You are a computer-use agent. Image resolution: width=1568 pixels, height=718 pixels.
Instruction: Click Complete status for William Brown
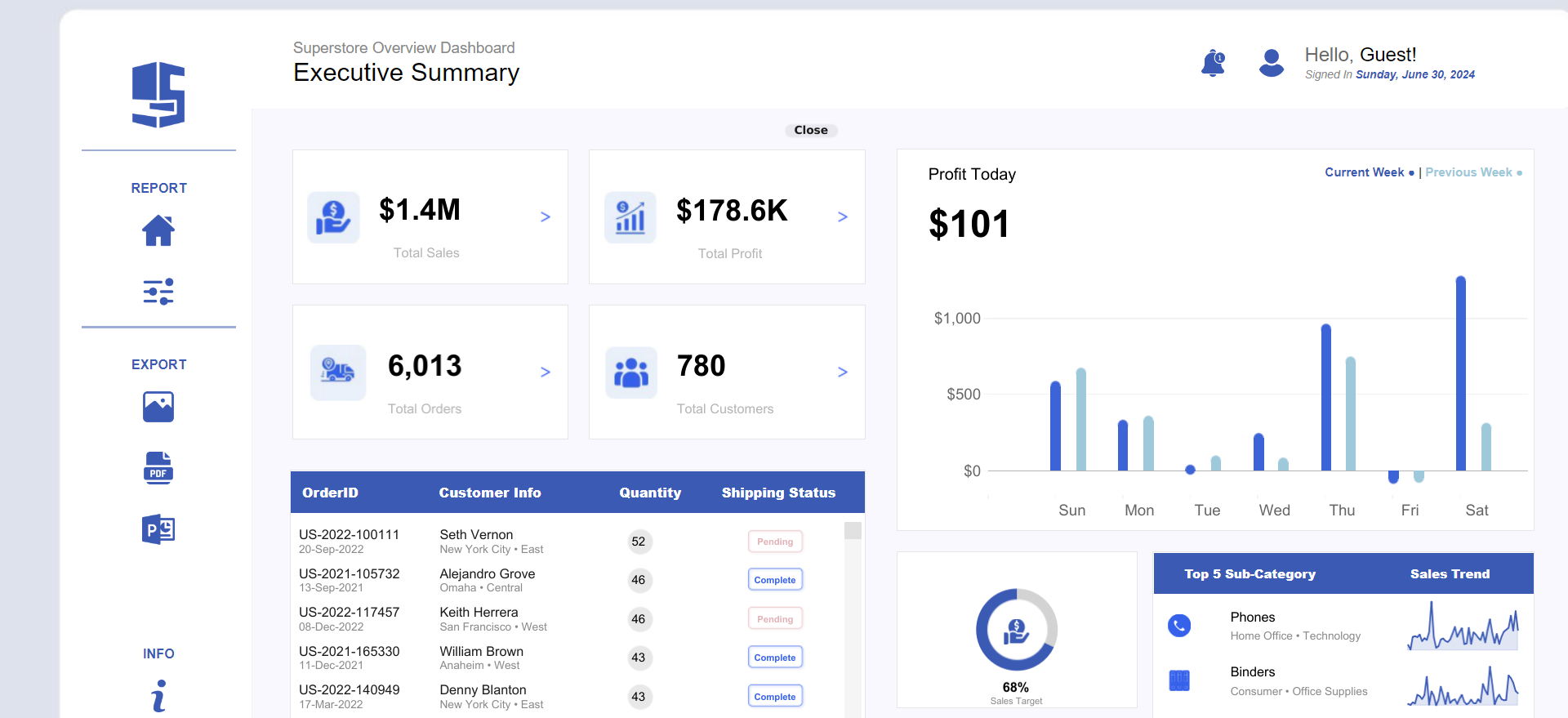click(x=775, y=658)
